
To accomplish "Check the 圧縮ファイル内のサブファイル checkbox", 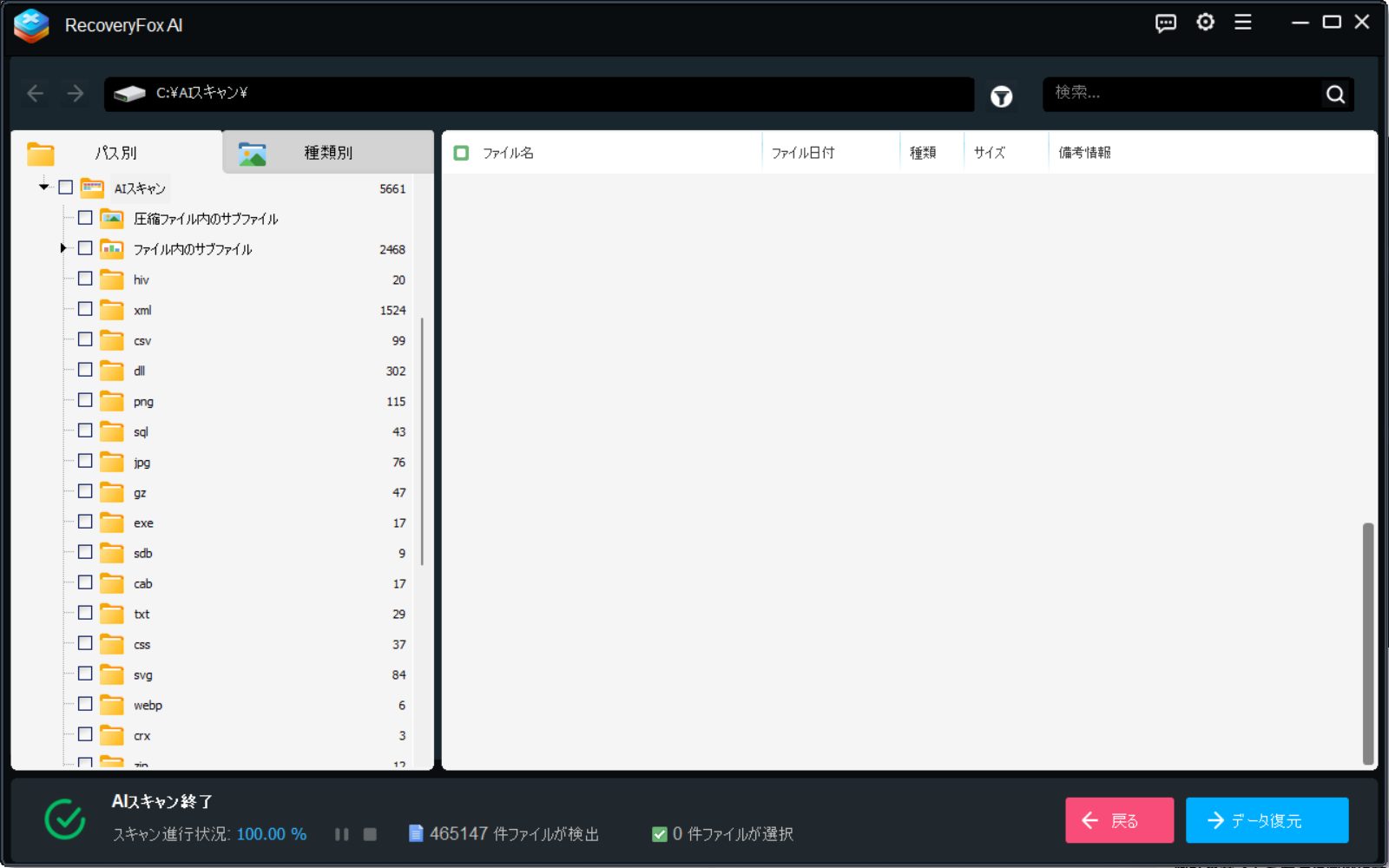I will point(85,217).
